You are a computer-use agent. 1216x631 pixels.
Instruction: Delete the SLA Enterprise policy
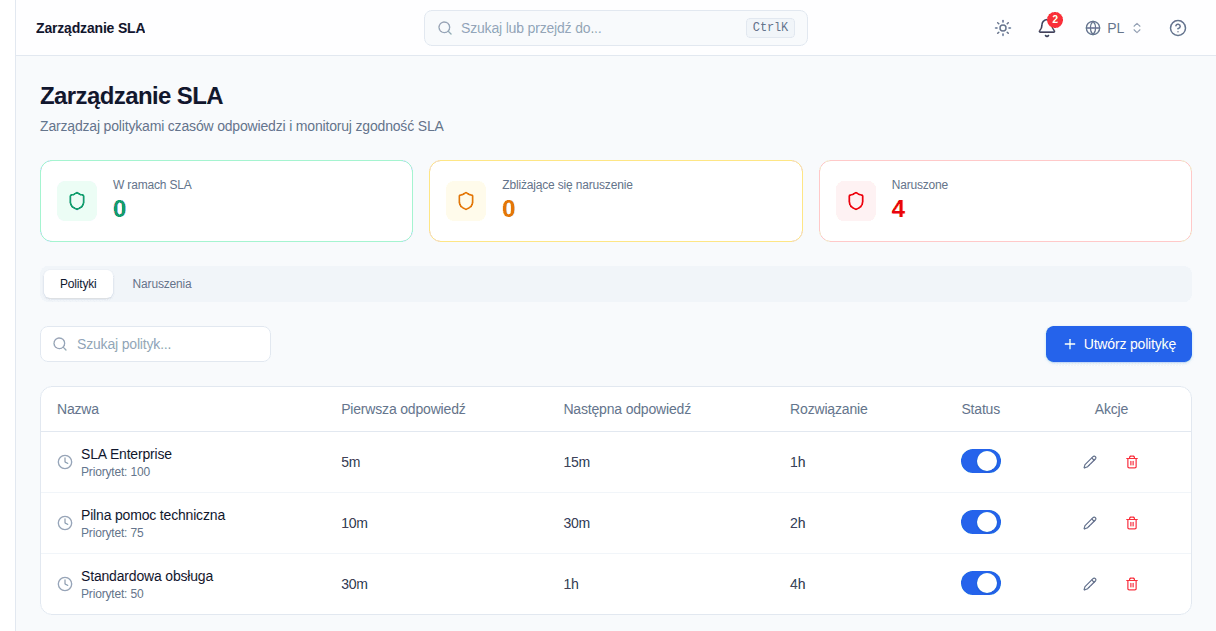pyautogui.click(x=1132, y=462)
